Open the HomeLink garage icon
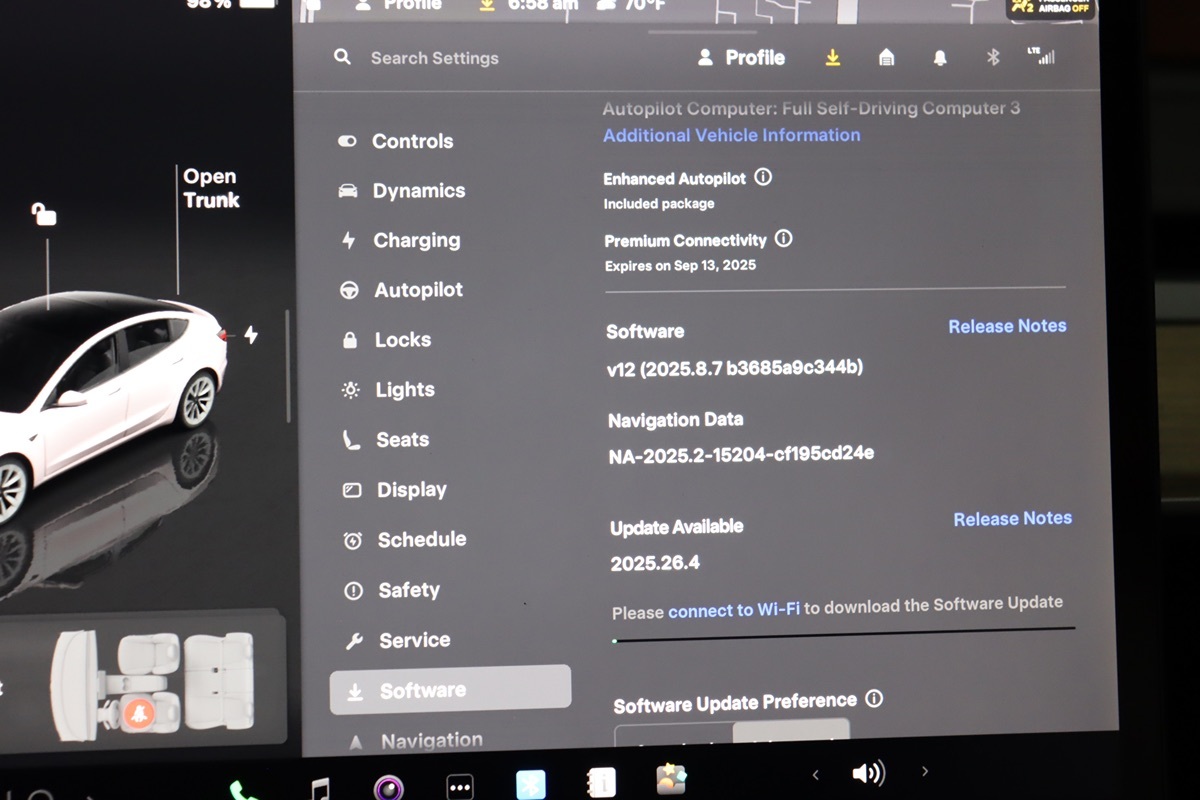Image resolution: width=1200 pixels, height=800 pixels. (886, 58)
